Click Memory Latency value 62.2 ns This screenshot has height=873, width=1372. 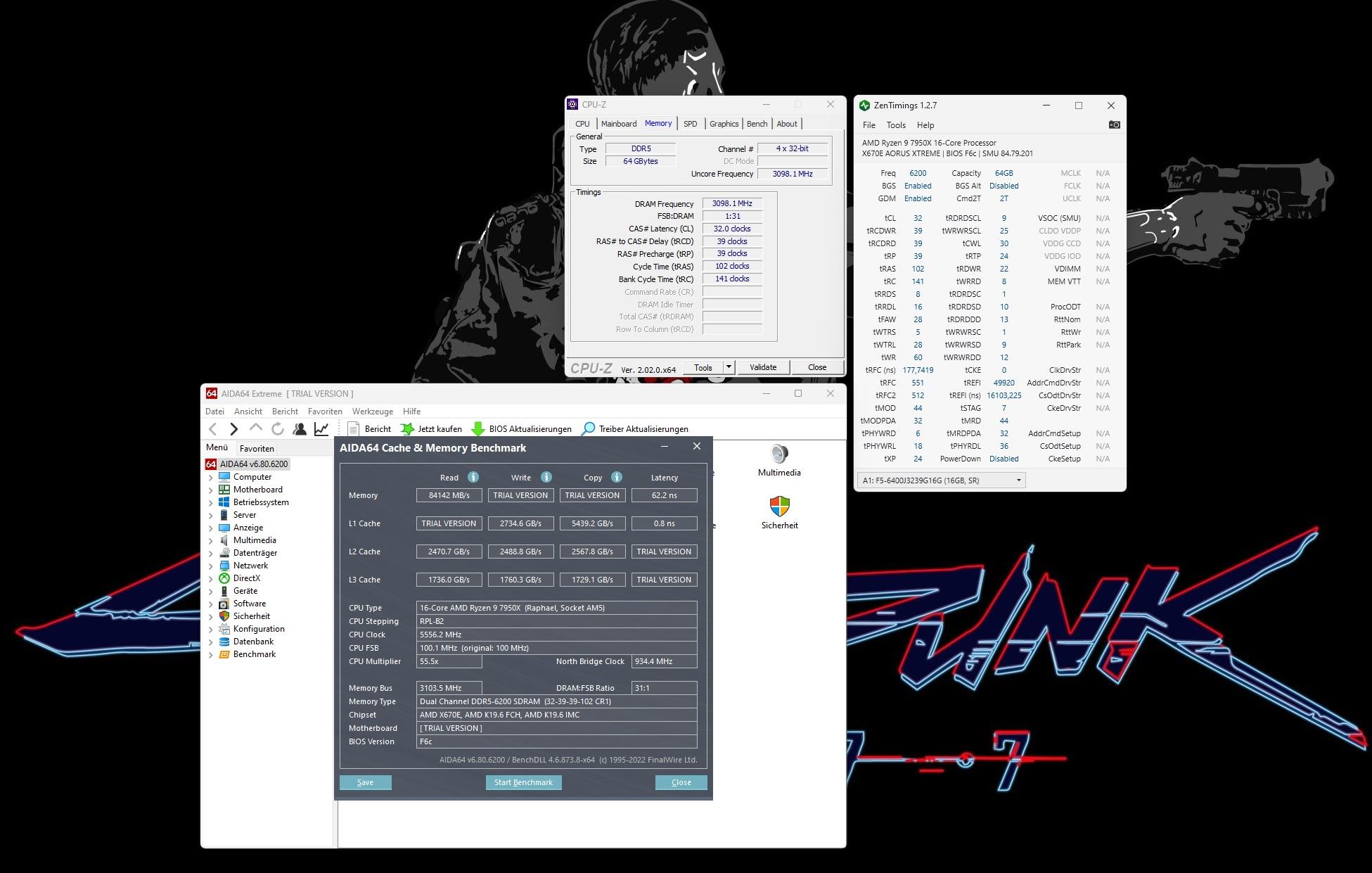tap(664, 495)
